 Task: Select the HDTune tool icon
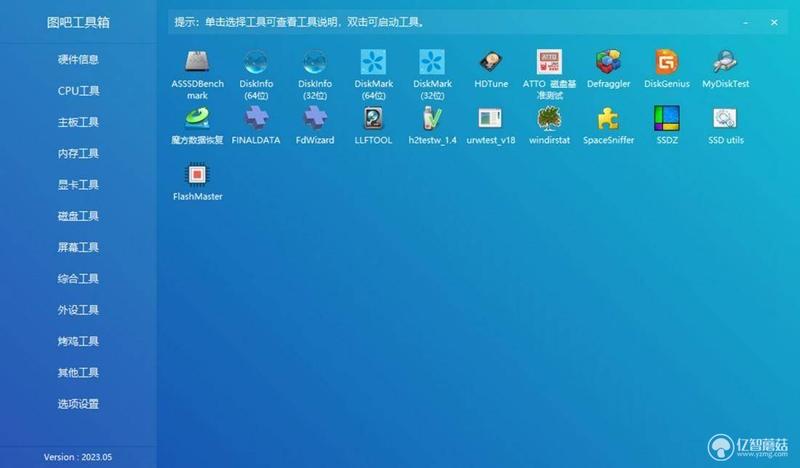[491, 62]
